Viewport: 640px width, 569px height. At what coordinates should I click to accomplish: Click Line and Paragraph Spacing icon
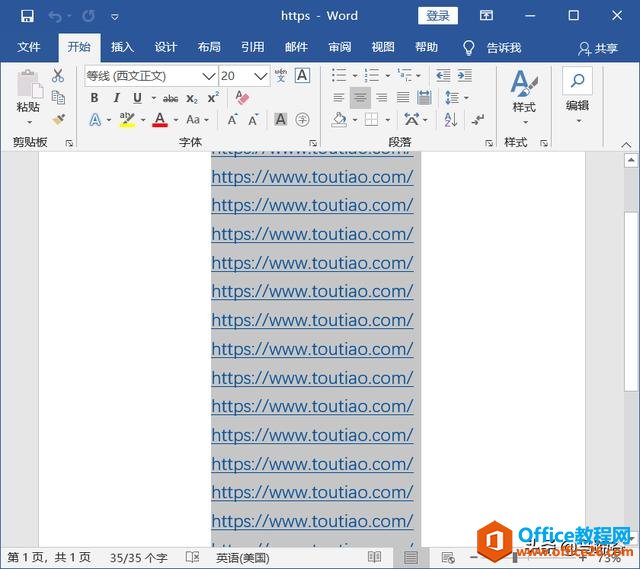click(x=452, y=98)
